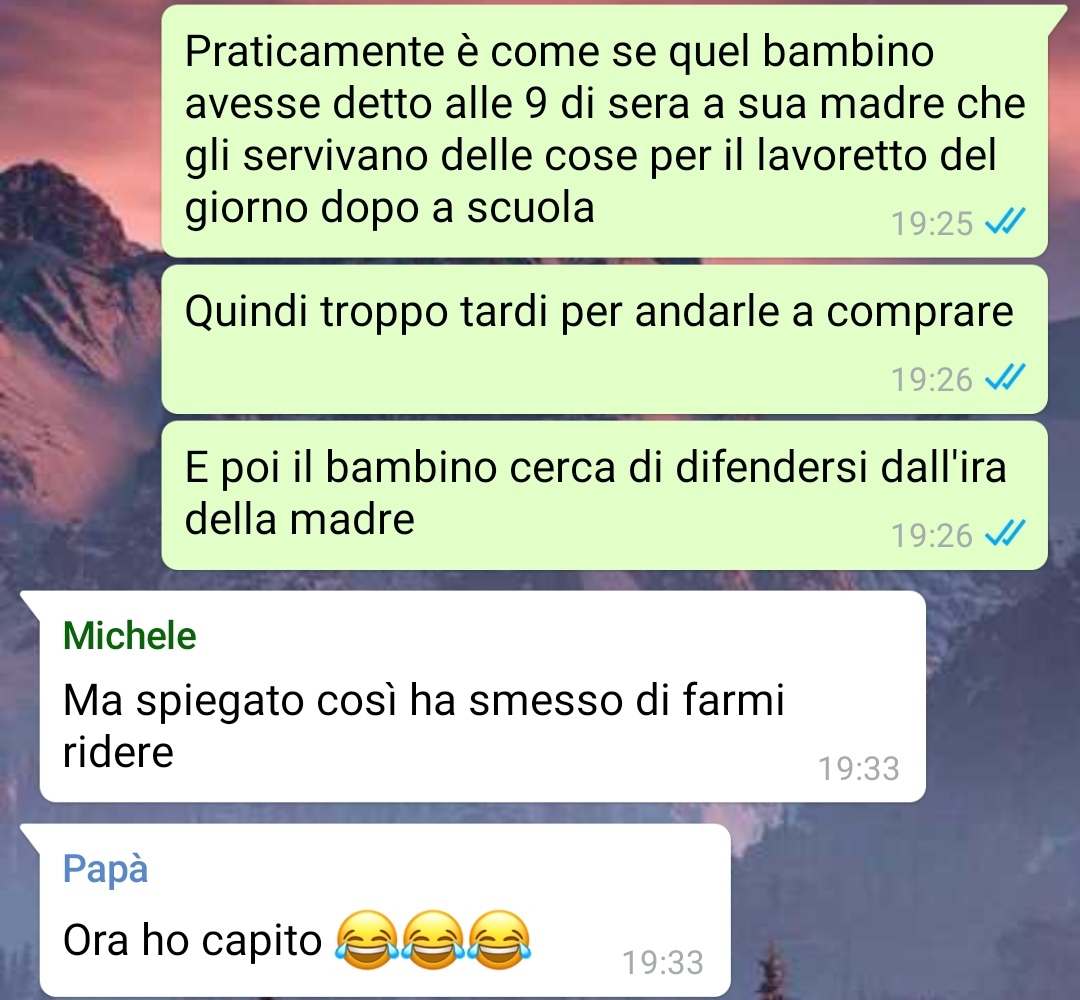Select Michele's 'ha smesso di farmi ridere' message

pos(482,696)
